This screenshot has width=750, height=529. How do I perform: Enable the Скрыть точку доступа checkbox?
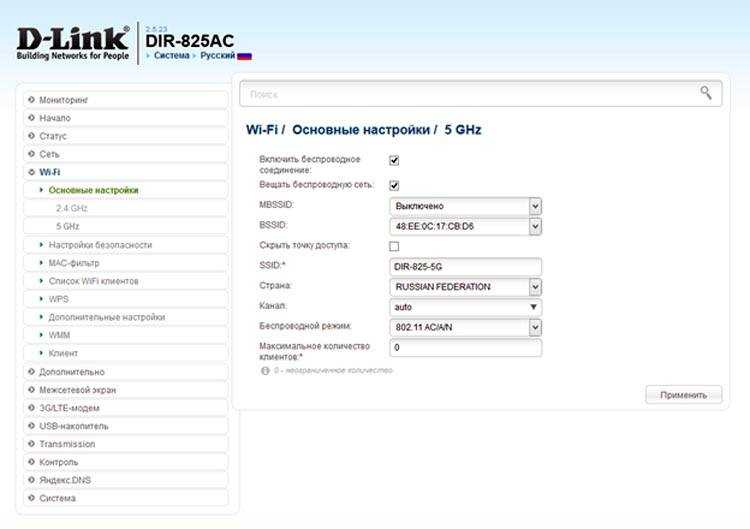[394, 246]
